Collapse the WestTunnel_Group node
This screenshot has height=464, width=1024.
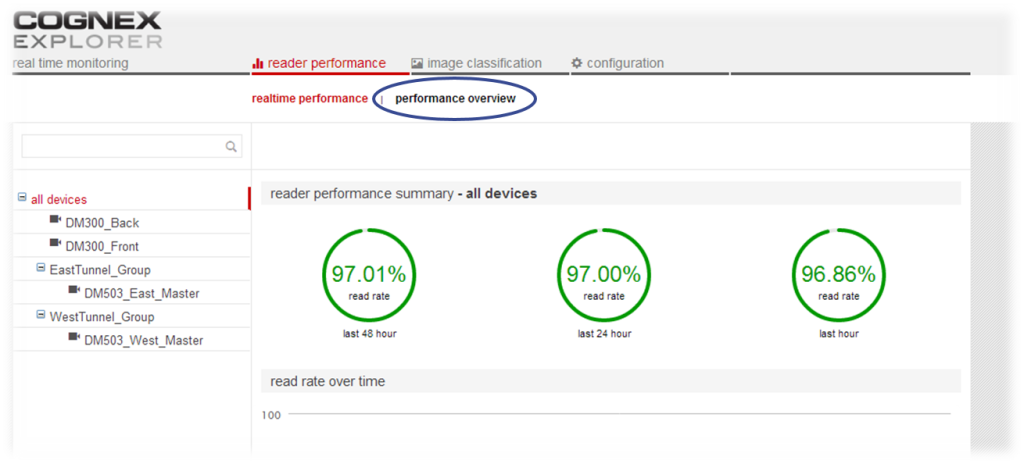point(40,316)
